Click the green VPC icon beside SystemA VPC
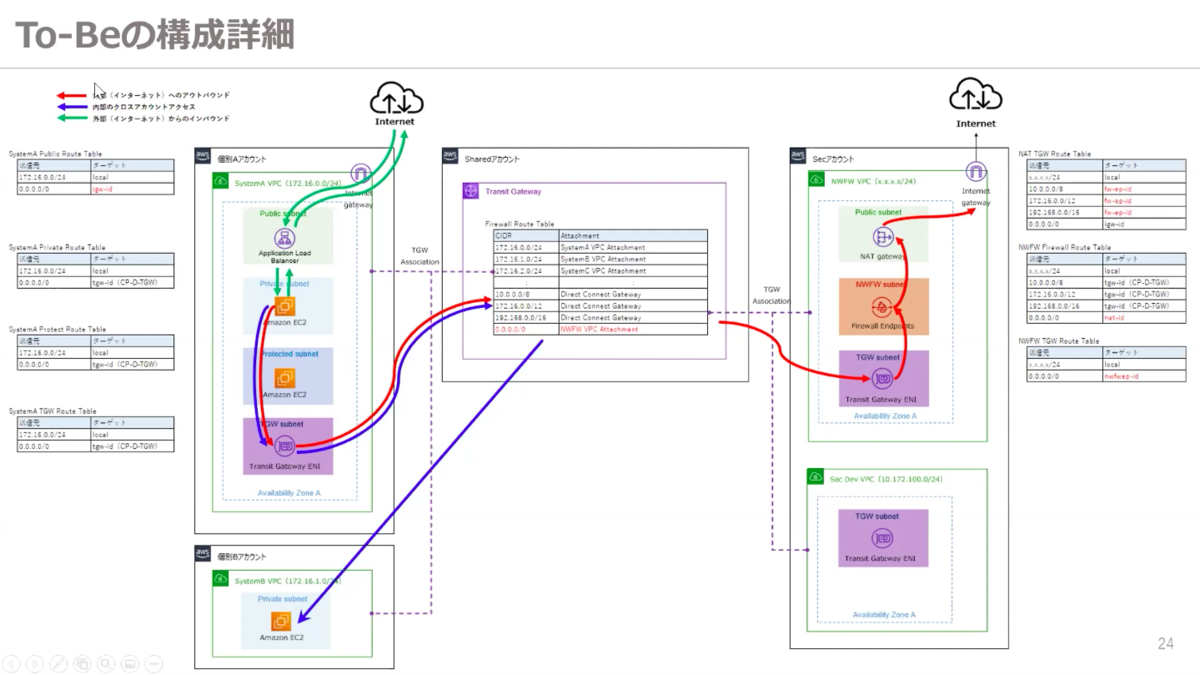The width and height of the screenshot is (1200, 675). point(221,182)
